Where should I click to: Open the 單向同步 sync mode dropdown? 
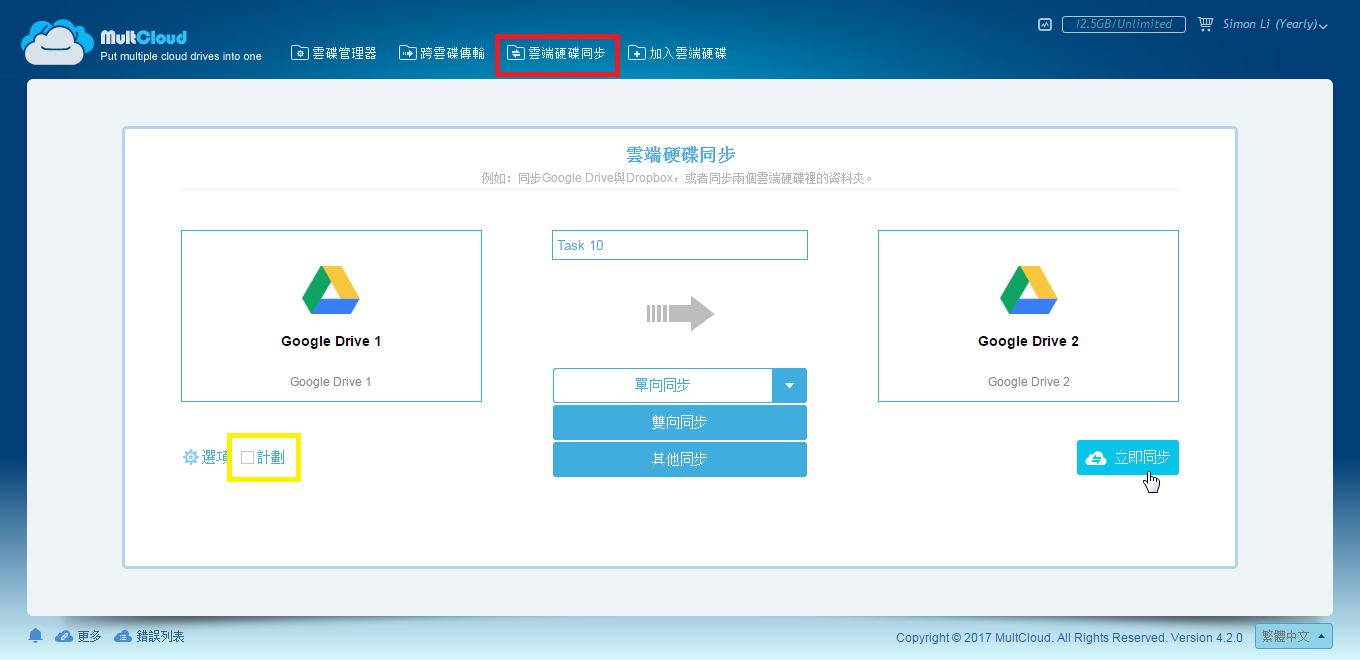[x=680, y=385]
